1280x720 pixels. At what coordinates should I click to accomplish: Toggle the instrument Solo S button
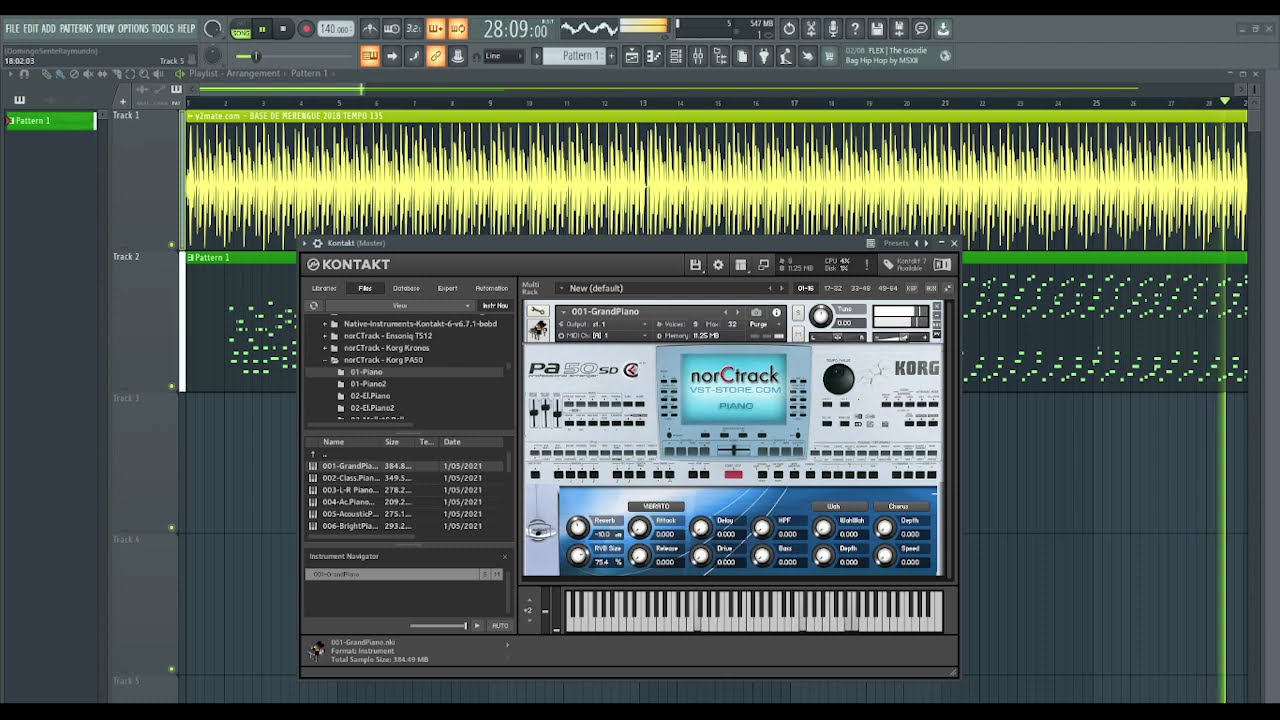(x=798, y=312)
